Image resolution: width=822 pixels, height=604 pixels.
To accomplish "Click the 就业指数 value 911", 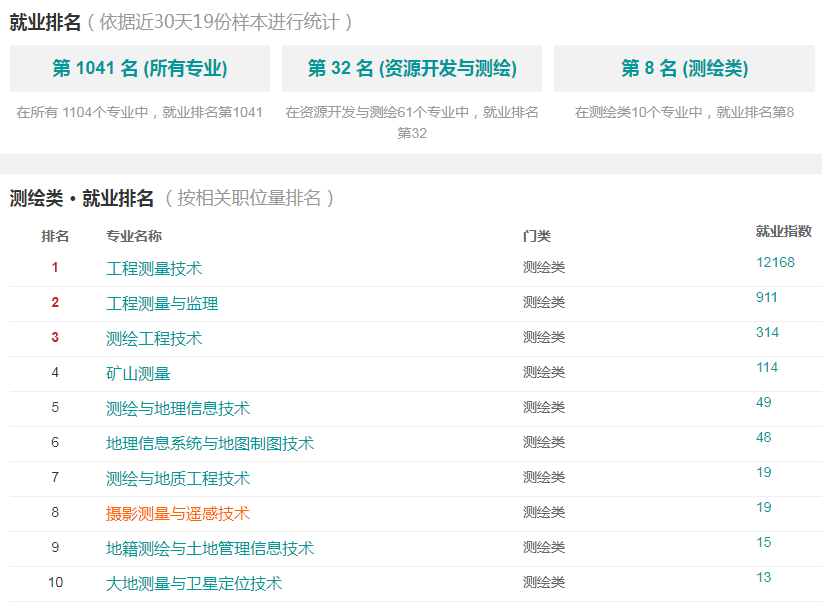I will tap(766, 297).
